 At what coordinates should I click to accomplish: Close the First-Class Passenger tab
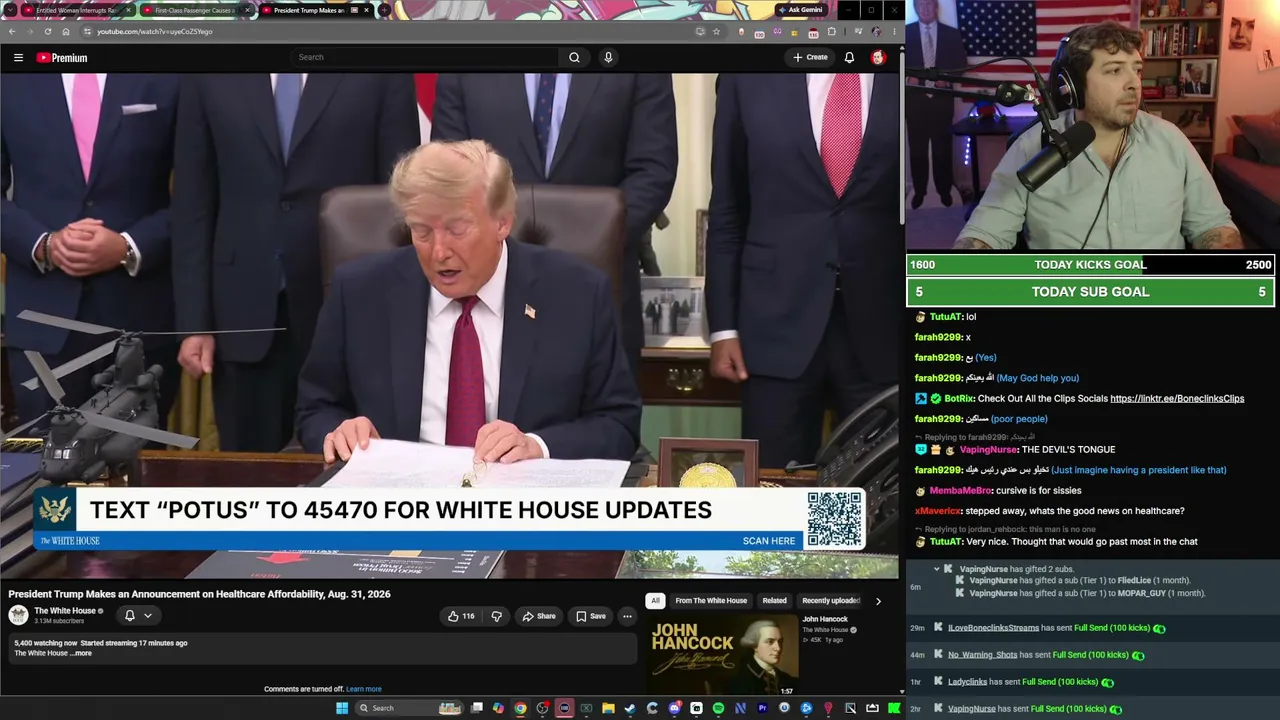pos(248,10)
